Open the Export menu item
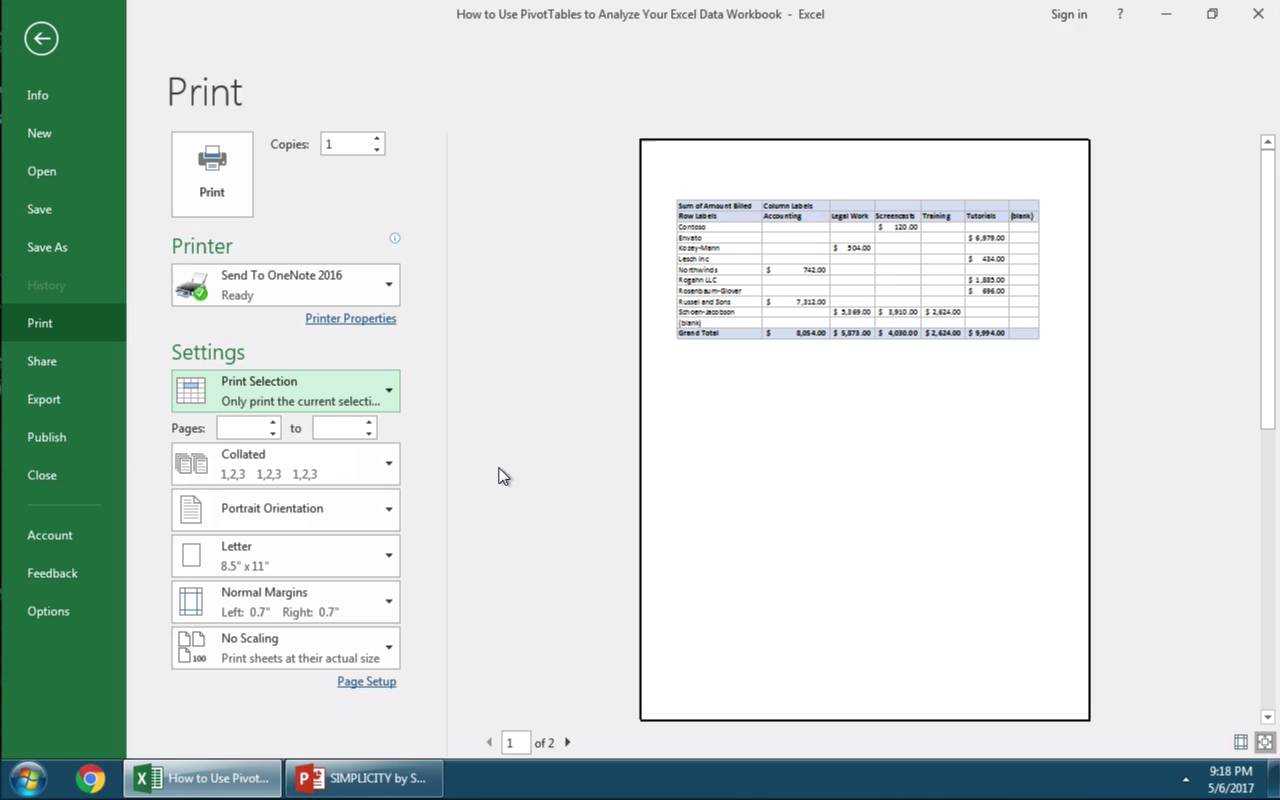The height and width of the screenshot is (800, 1280). click(x=44, y=399)
